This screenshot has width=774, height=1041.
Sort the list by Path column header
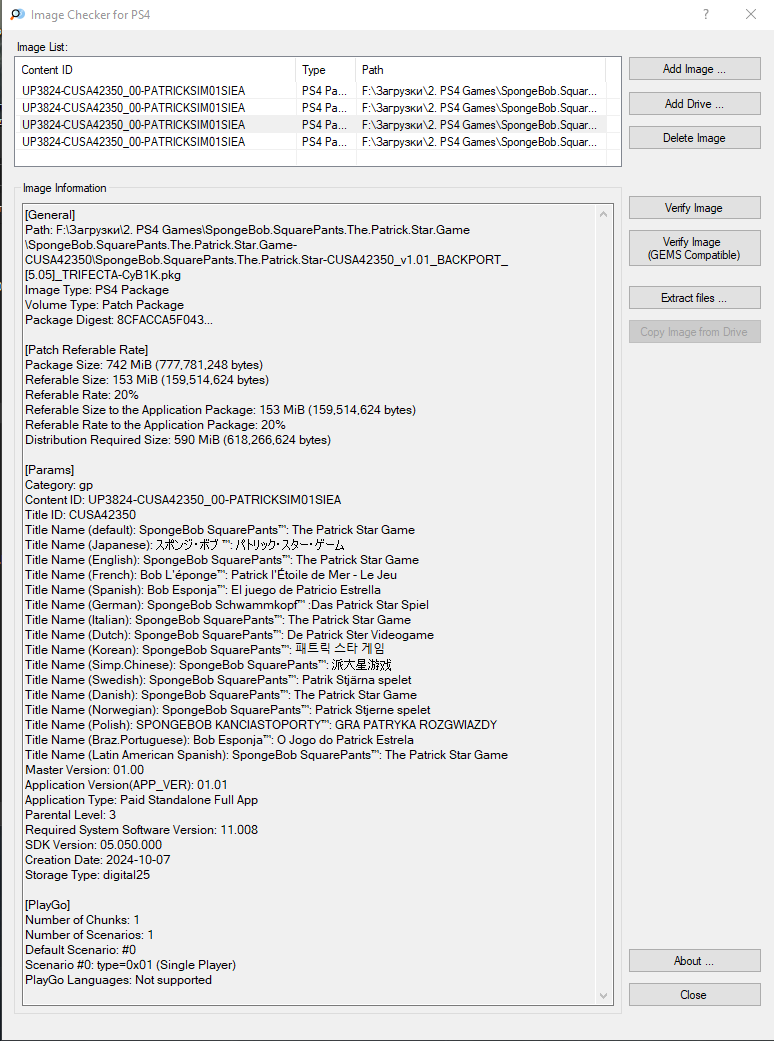pos(481,70)
